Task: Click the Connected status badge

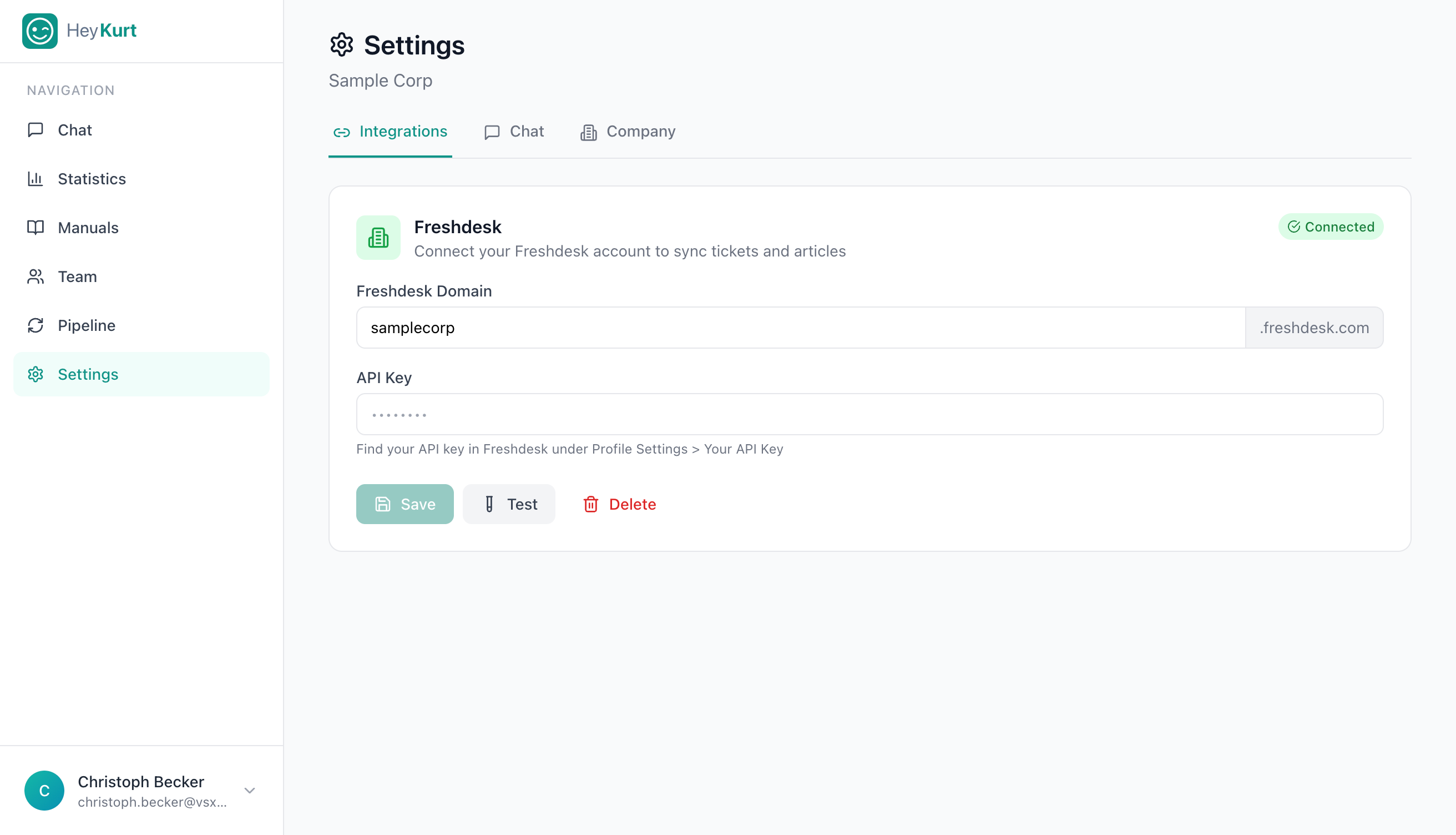Action: tap(1331, 227)
